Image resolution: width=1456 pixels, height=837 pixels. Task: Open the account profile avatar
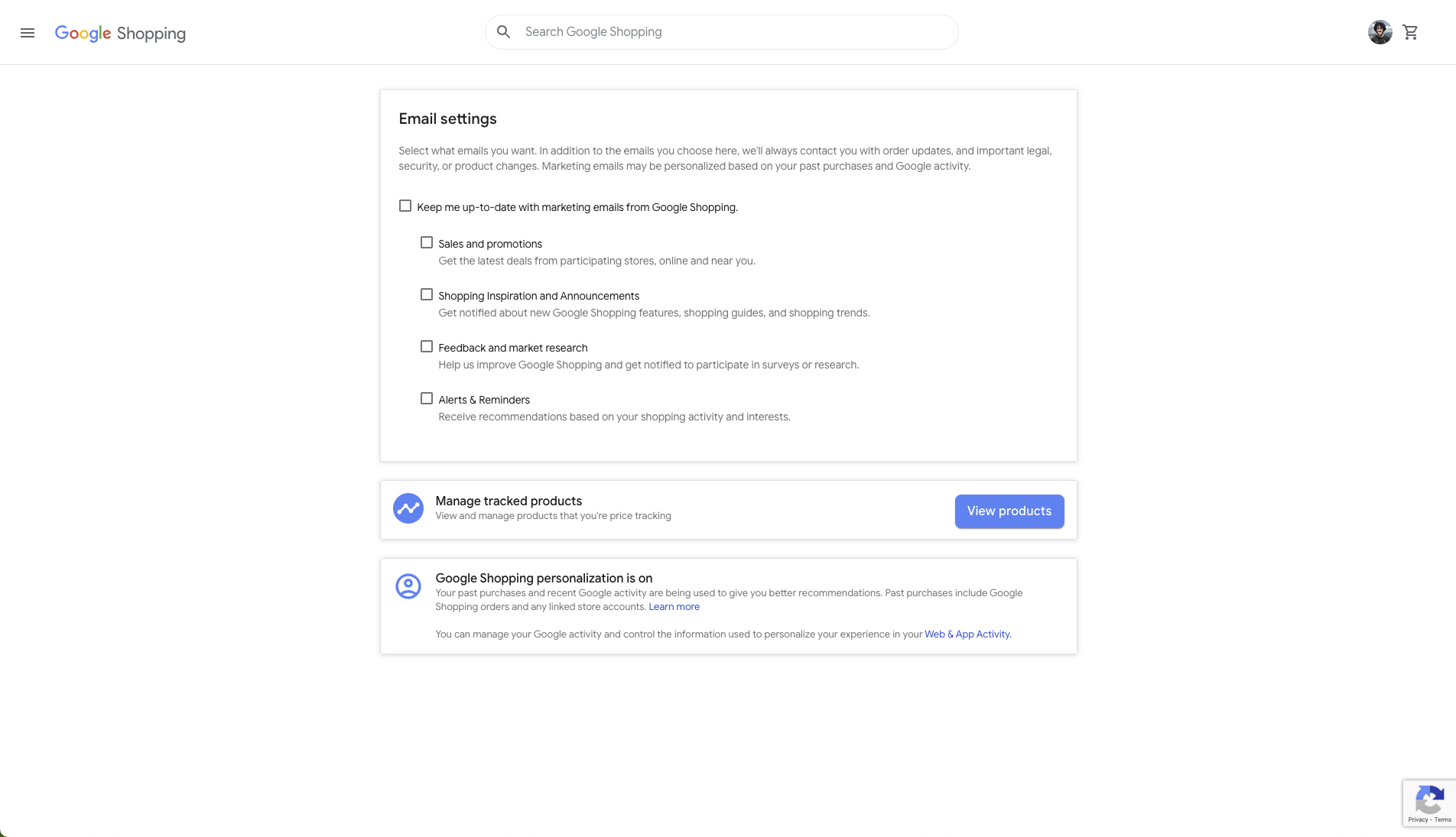point(1380,32)
